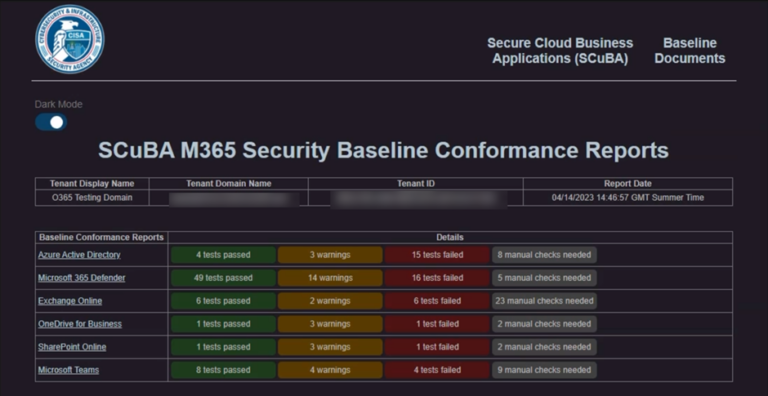Click the red 15 tests failed badge
Screen dimensions: 768x396
(x=437, y=255)
